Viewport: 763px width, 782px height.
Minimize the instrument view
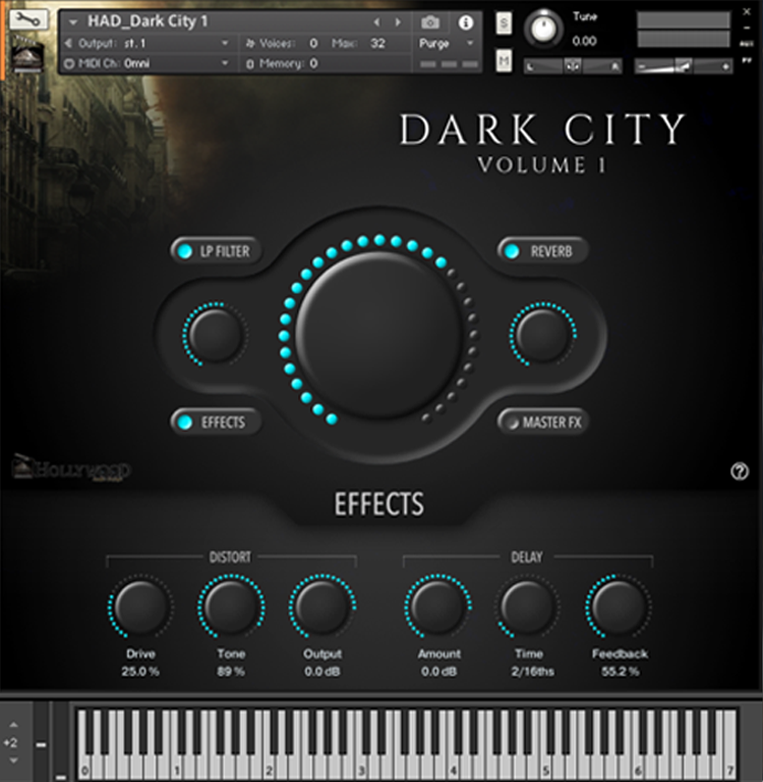pos(747,28)
